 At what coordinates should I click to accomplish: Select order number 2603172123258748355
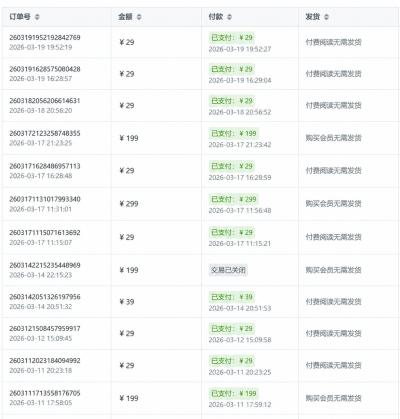point(45,133)
